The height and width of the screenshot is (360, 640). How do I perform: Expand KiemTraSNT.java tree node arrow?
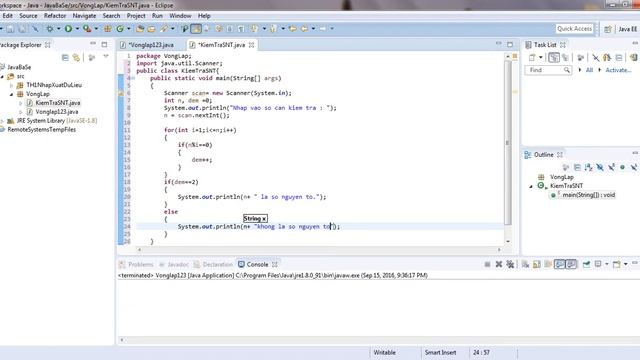[x=21, y=103]
